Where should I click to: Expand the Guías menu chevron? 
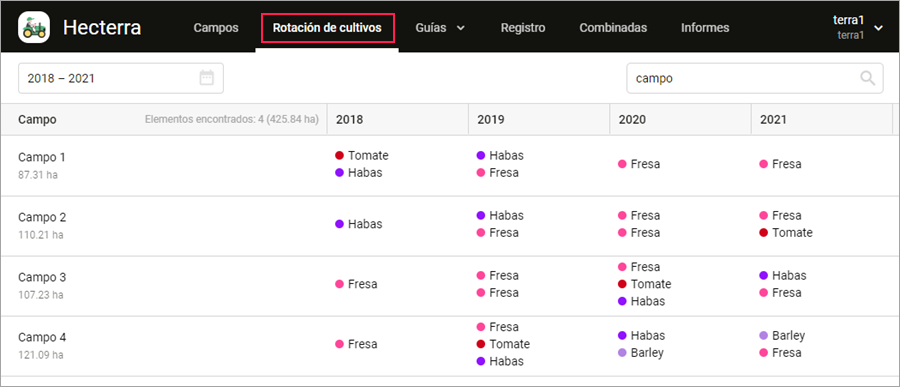tap(460, 28)
